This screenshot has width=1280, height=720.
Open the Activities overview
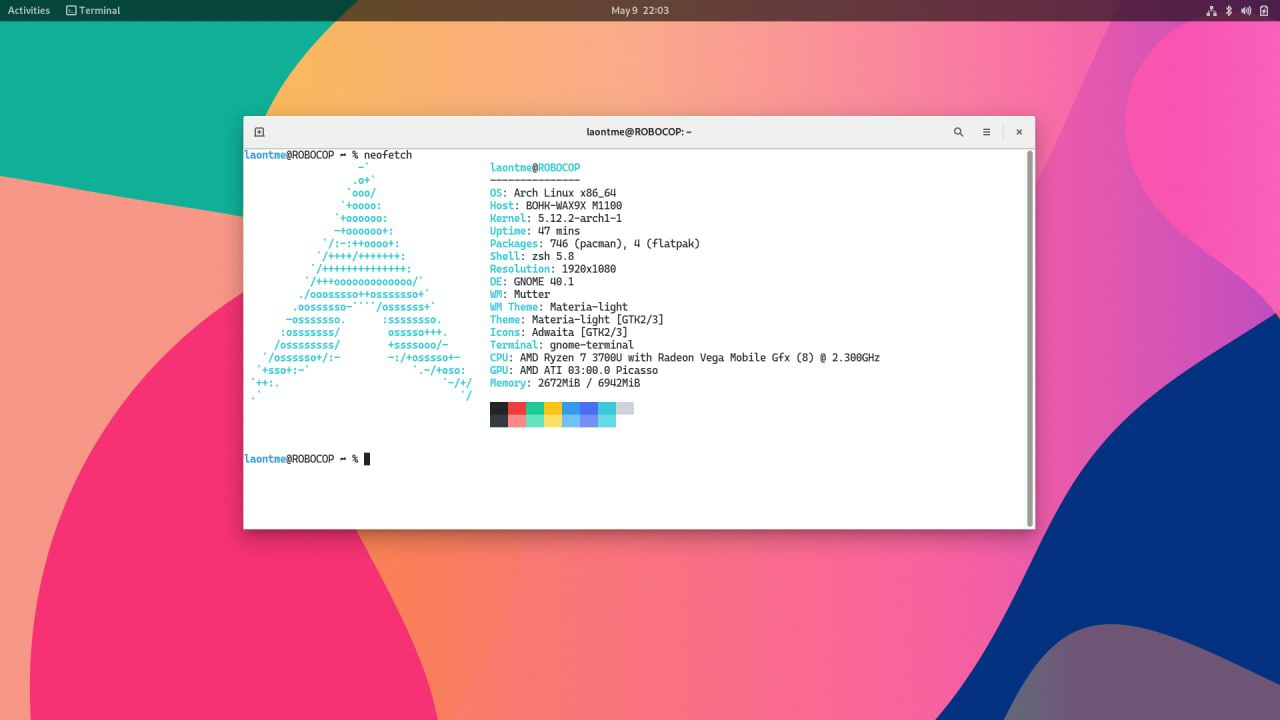(x=29, y=10)
